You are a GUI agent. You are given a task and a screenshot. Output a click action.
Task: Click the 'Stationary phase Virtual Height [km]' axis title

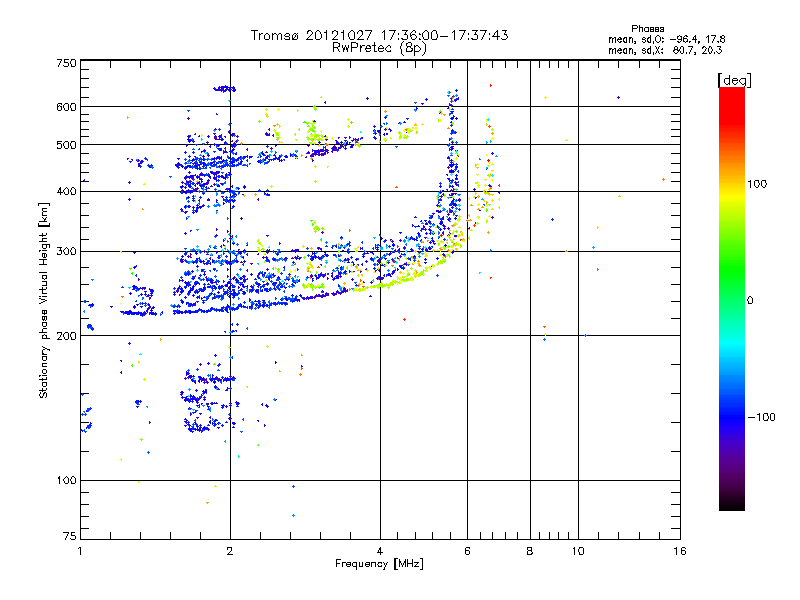click(43, 300)
